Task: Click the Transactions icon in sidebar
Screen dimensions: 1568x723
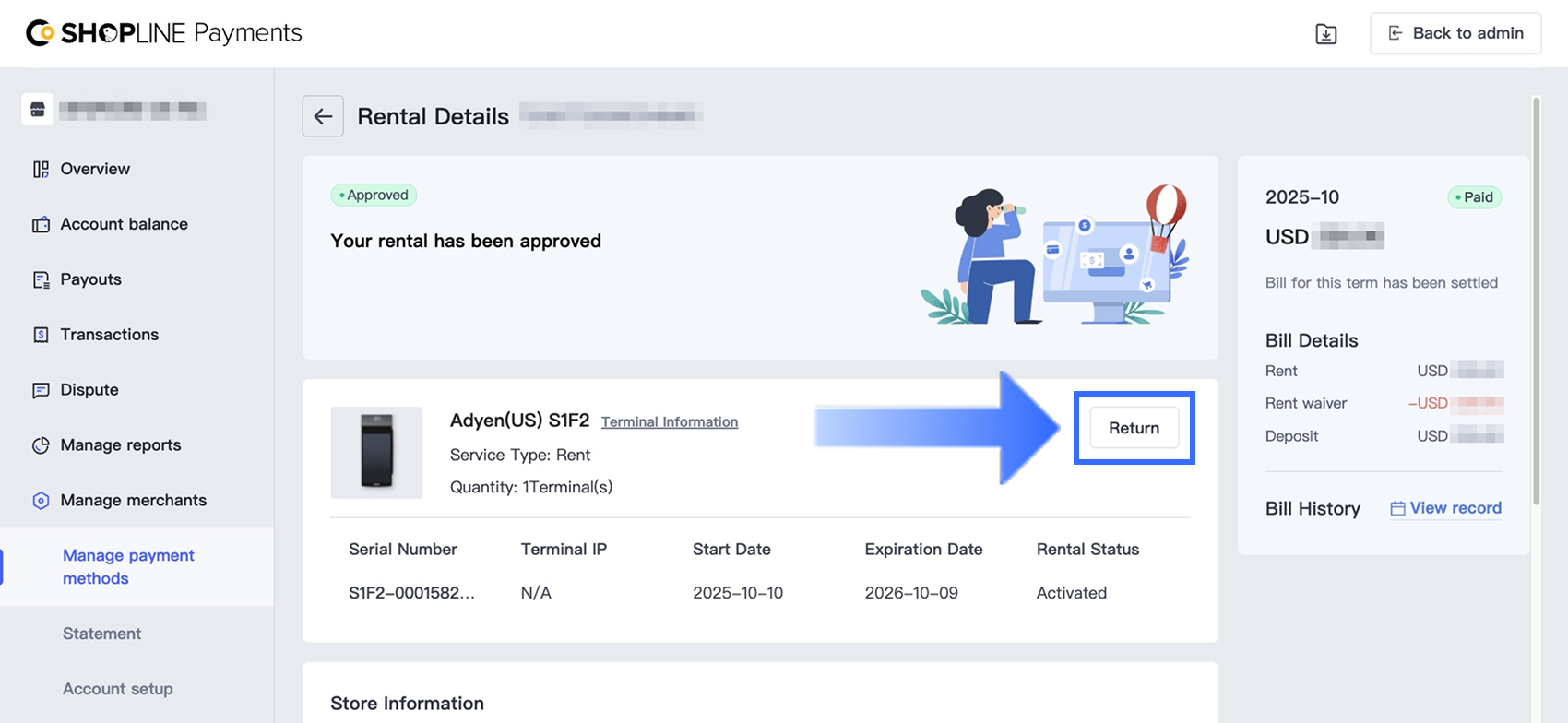Action: coord(41,335)
